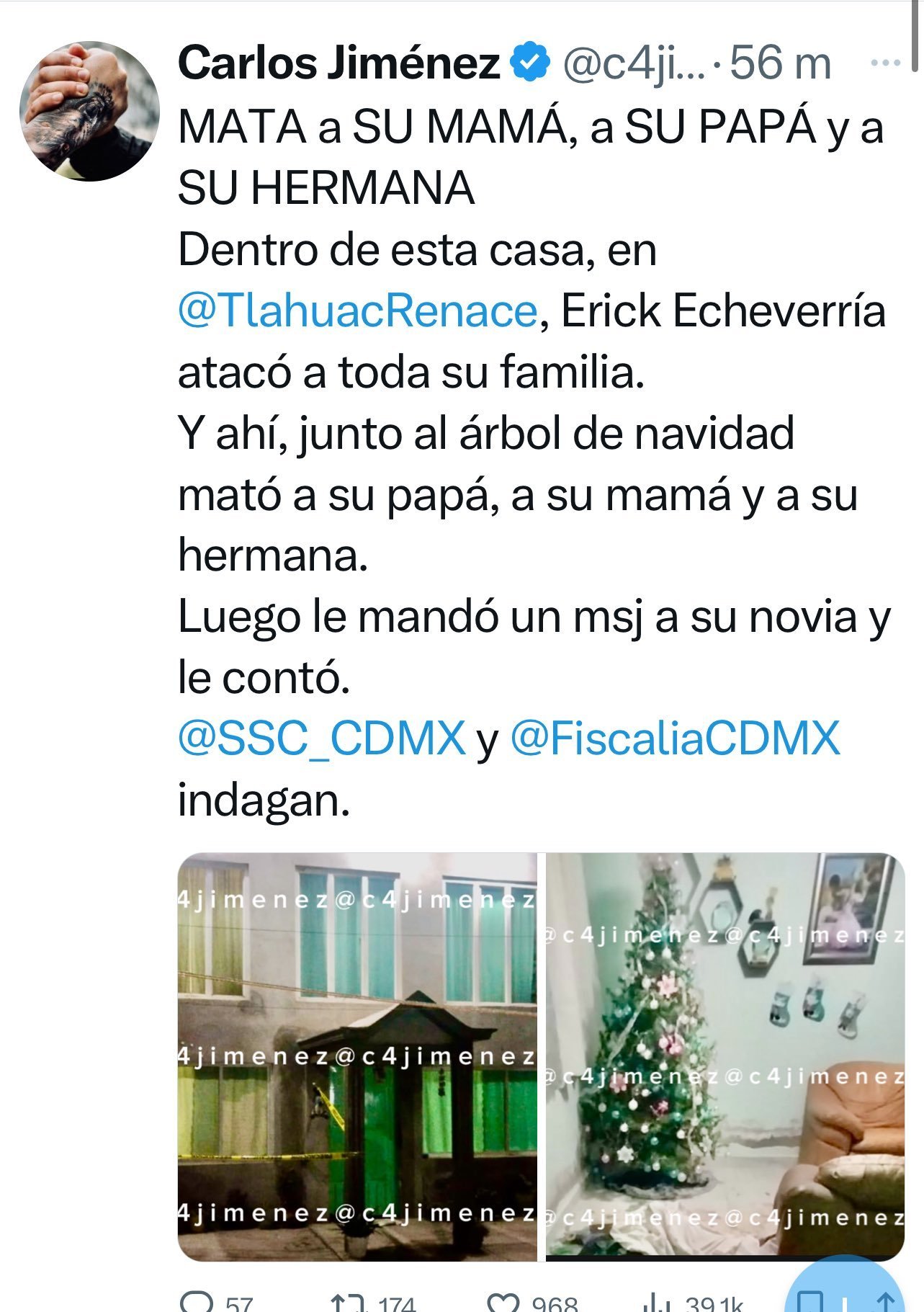Select the Carlos Jiménez display name

[338, 63]
